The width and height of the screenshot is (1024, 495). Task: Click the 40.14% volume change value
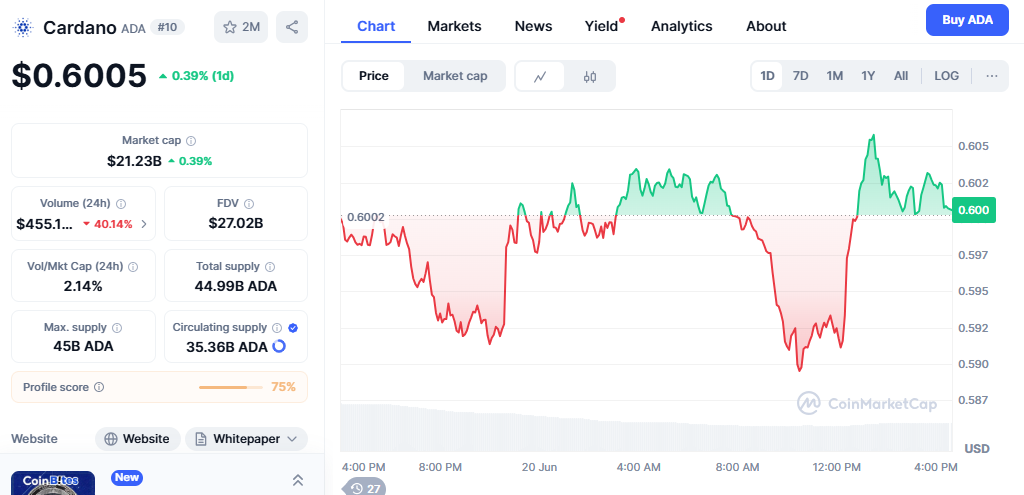click(107, 224)
